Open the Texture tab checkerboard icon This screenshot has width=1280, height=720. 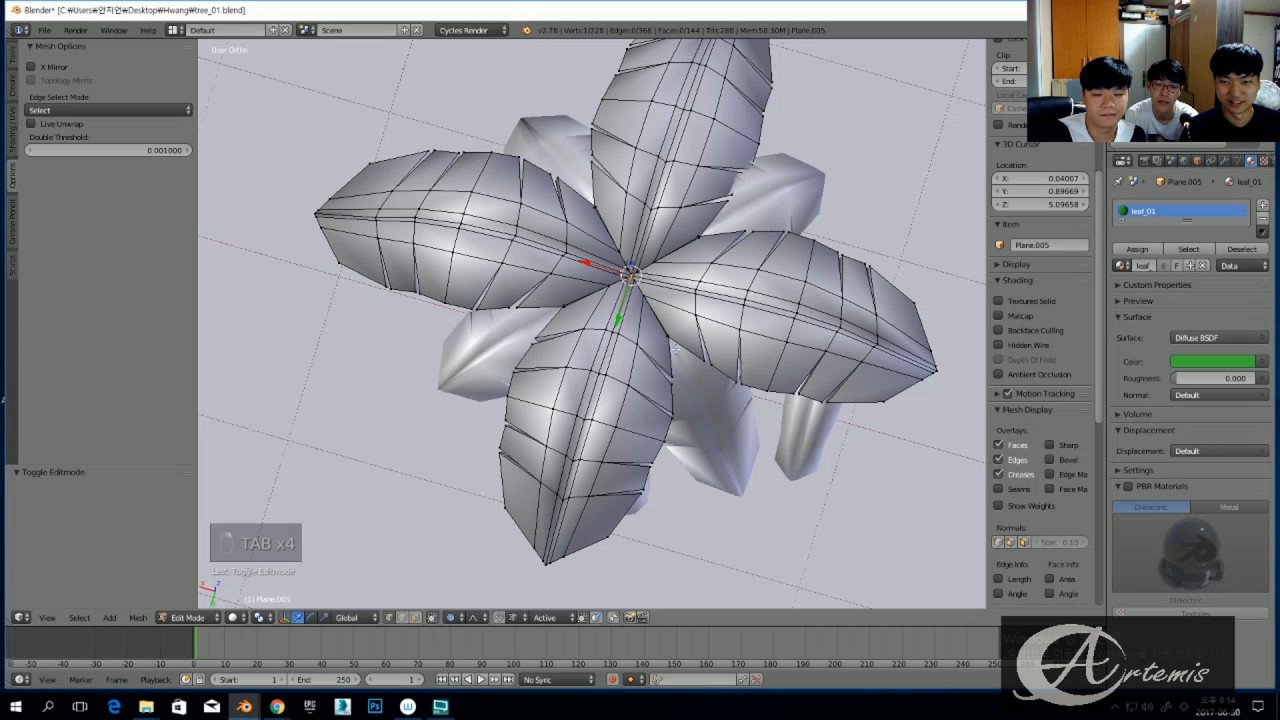1263,161
